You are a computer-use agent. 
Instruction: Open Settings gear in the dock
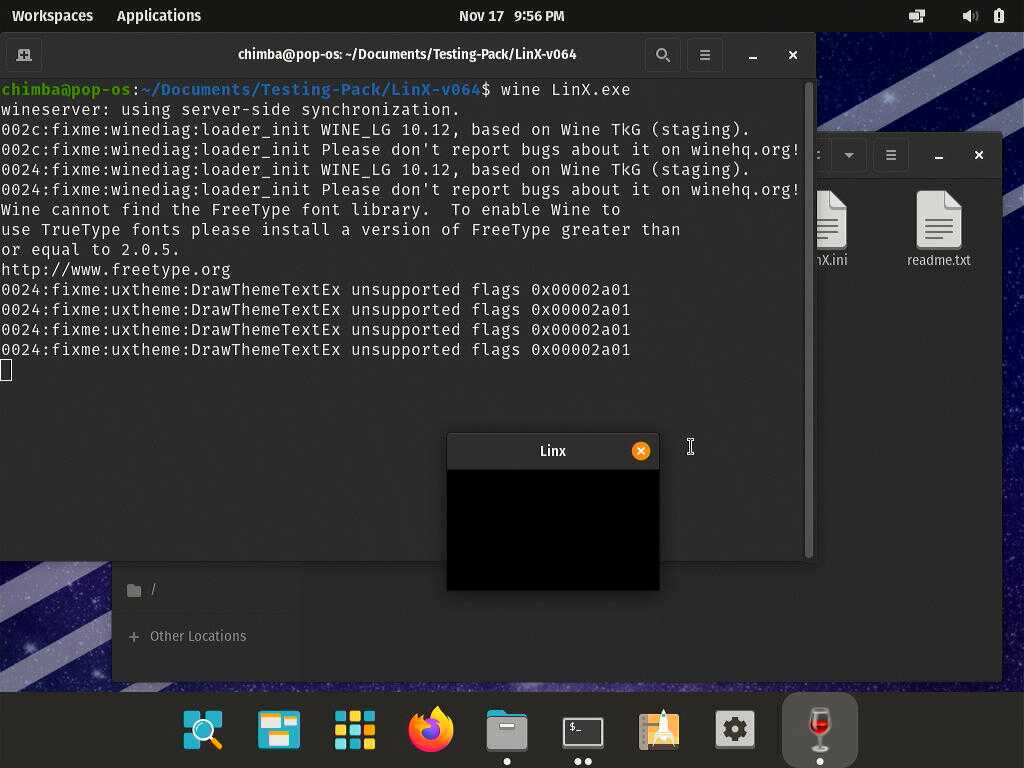pos(735,730)
